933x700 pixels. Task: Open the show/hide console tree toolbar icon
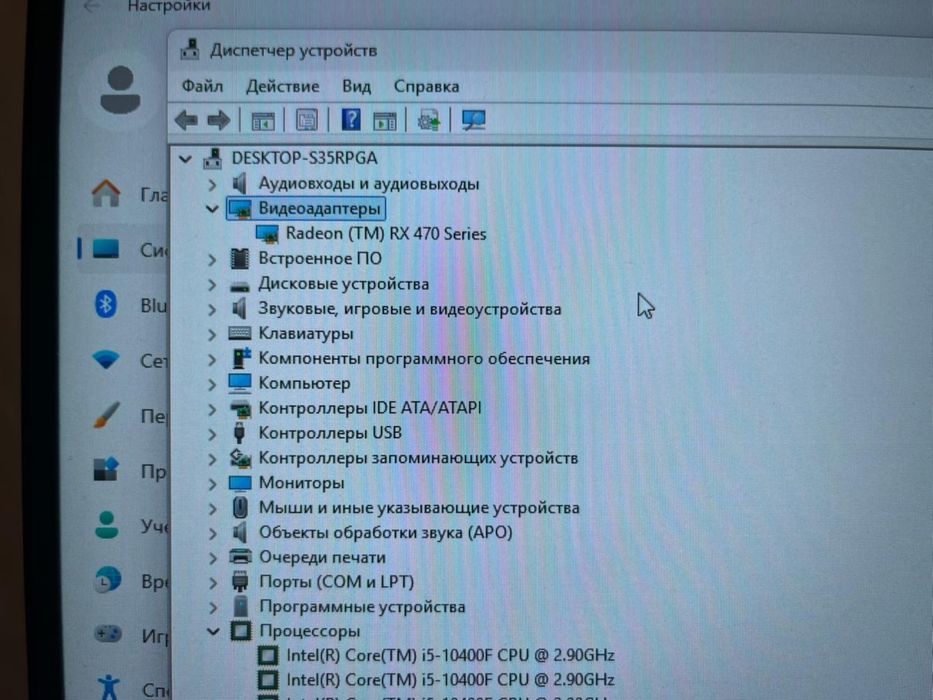point(262,121)
